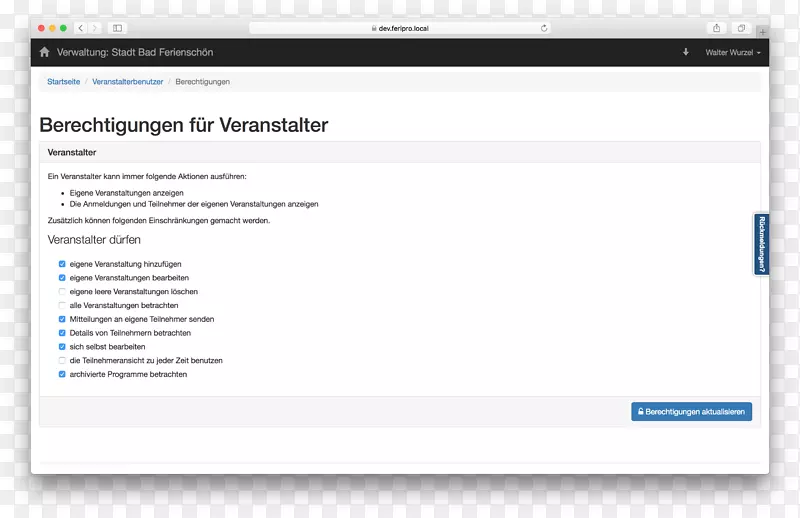800x518 pixels.
Task: Open a new tab with plus button
Action: coord(762,30)
